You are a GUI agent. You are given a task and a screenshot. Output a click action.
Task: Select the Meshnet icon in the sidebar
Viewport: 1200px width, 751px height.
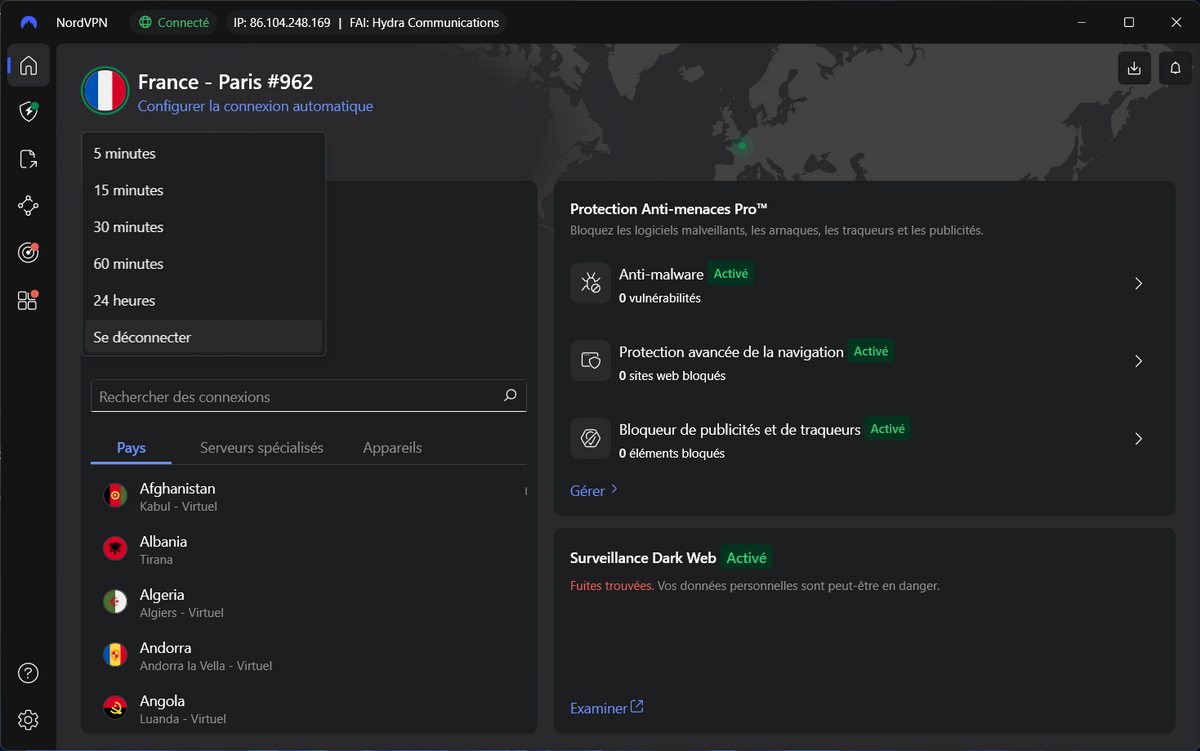pos(28,206)
